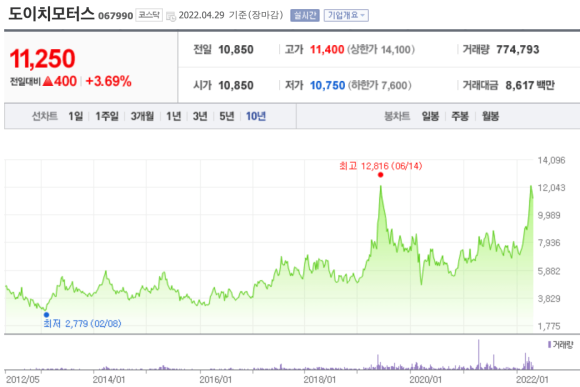
Task: Select the 1주일 line chart period
Action: click(x=107, y=116)
